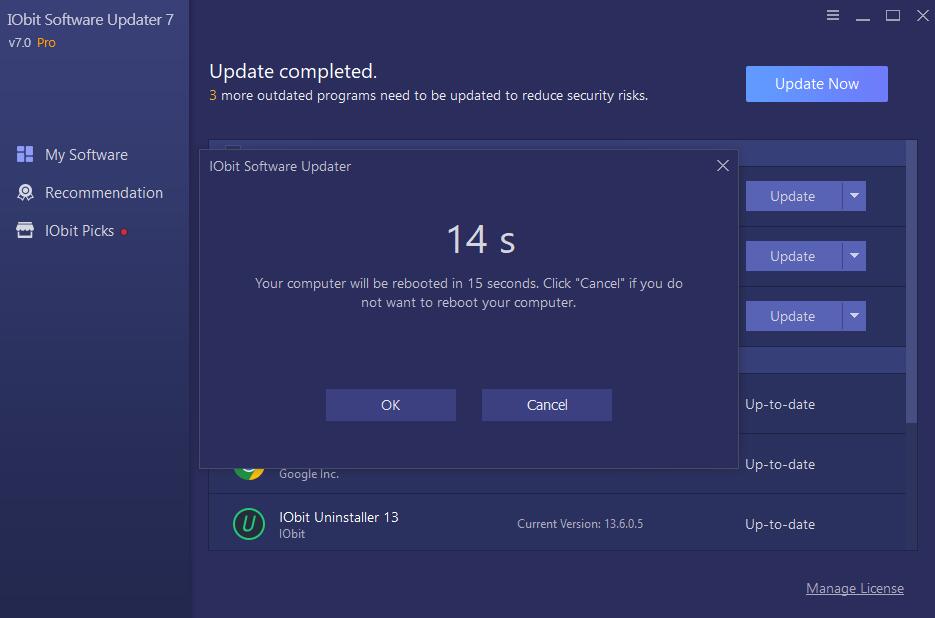This screenshot has height=618, width=935.
Task: Click the 14 s countdown timer
Action: pyautogui.click(x=481, y=240)
